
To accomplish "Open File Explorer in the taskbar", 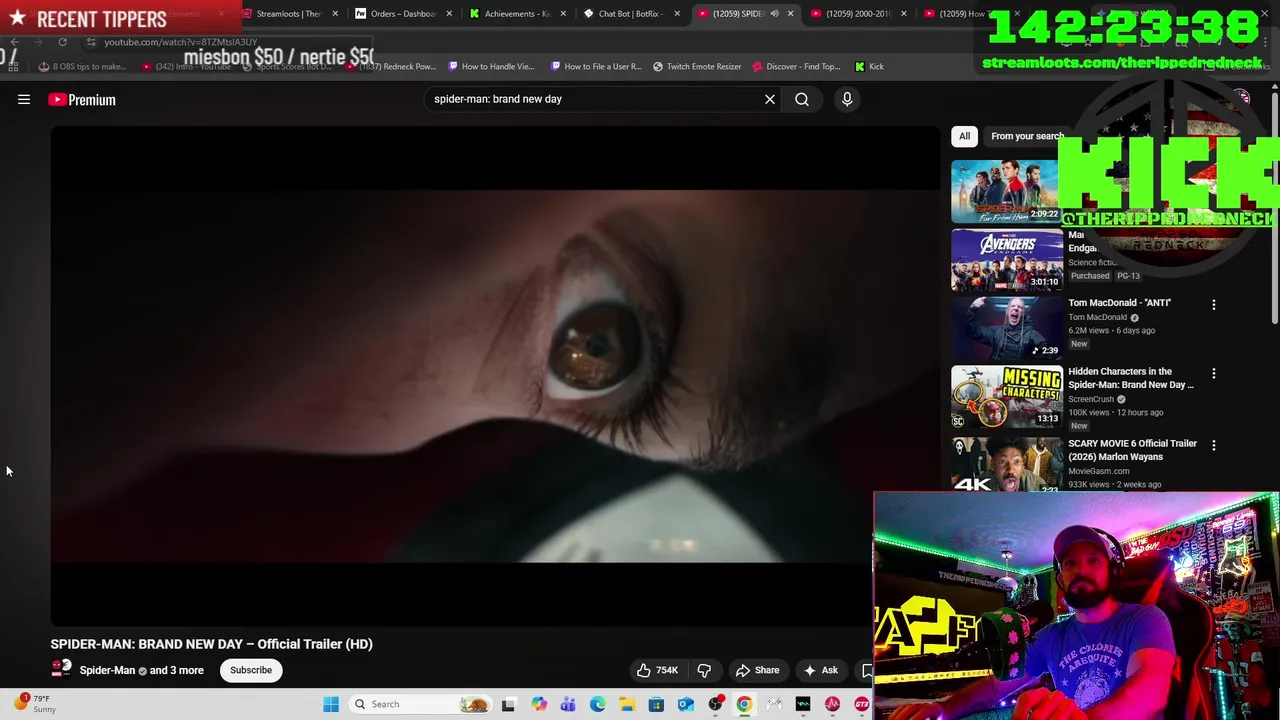I will 627,704.
